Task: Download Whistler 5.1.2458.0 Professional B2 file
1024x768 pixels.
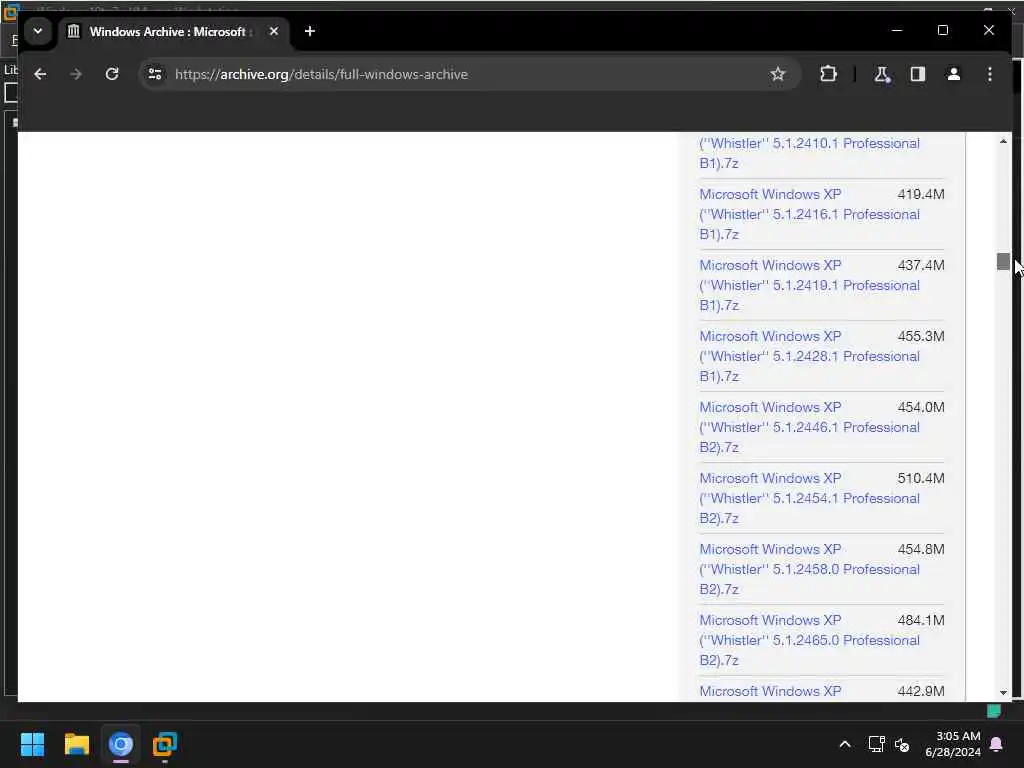Action: pyautogui.click(x=809, y=569)
